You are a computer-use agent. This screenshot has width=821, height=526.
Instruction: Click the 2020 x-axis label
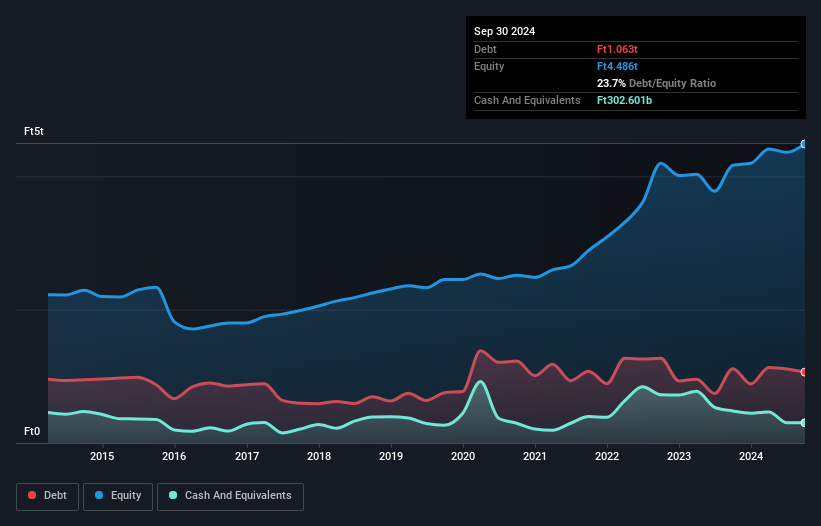coord(463,456)
